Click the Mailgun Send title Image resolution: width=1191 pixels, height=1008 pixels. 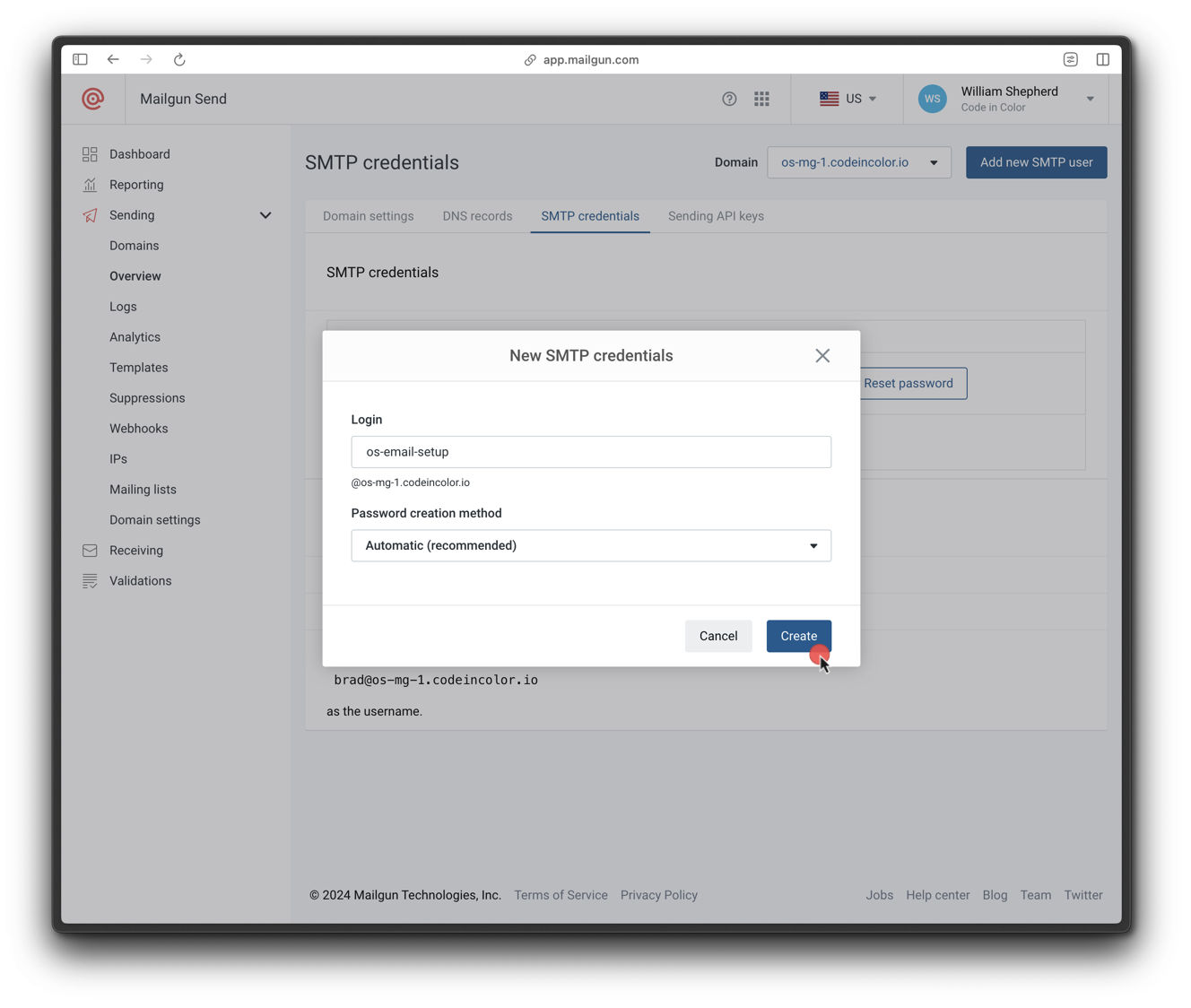(183, 99)
